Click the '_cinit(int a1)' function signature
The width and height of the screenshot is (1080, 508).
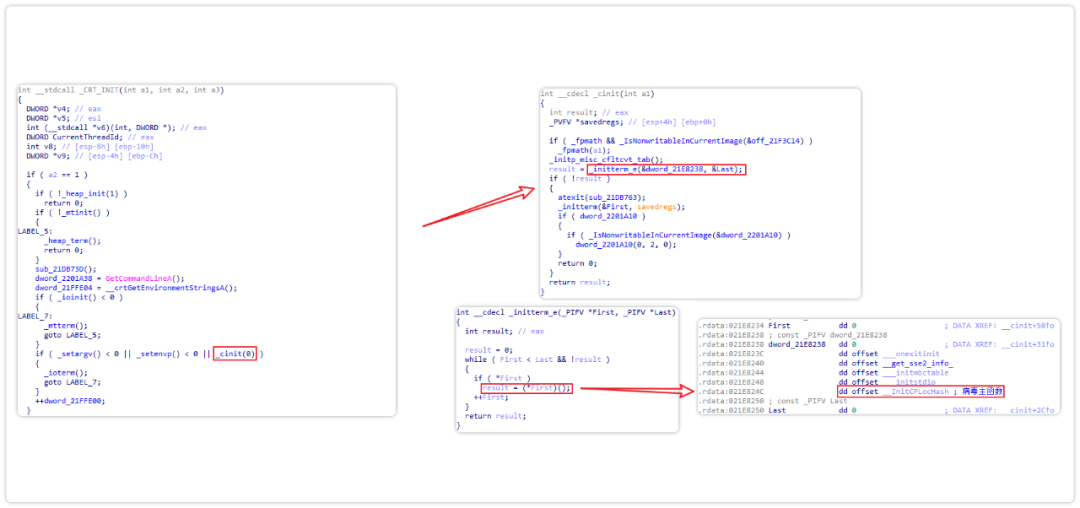(x=598, y=94)
